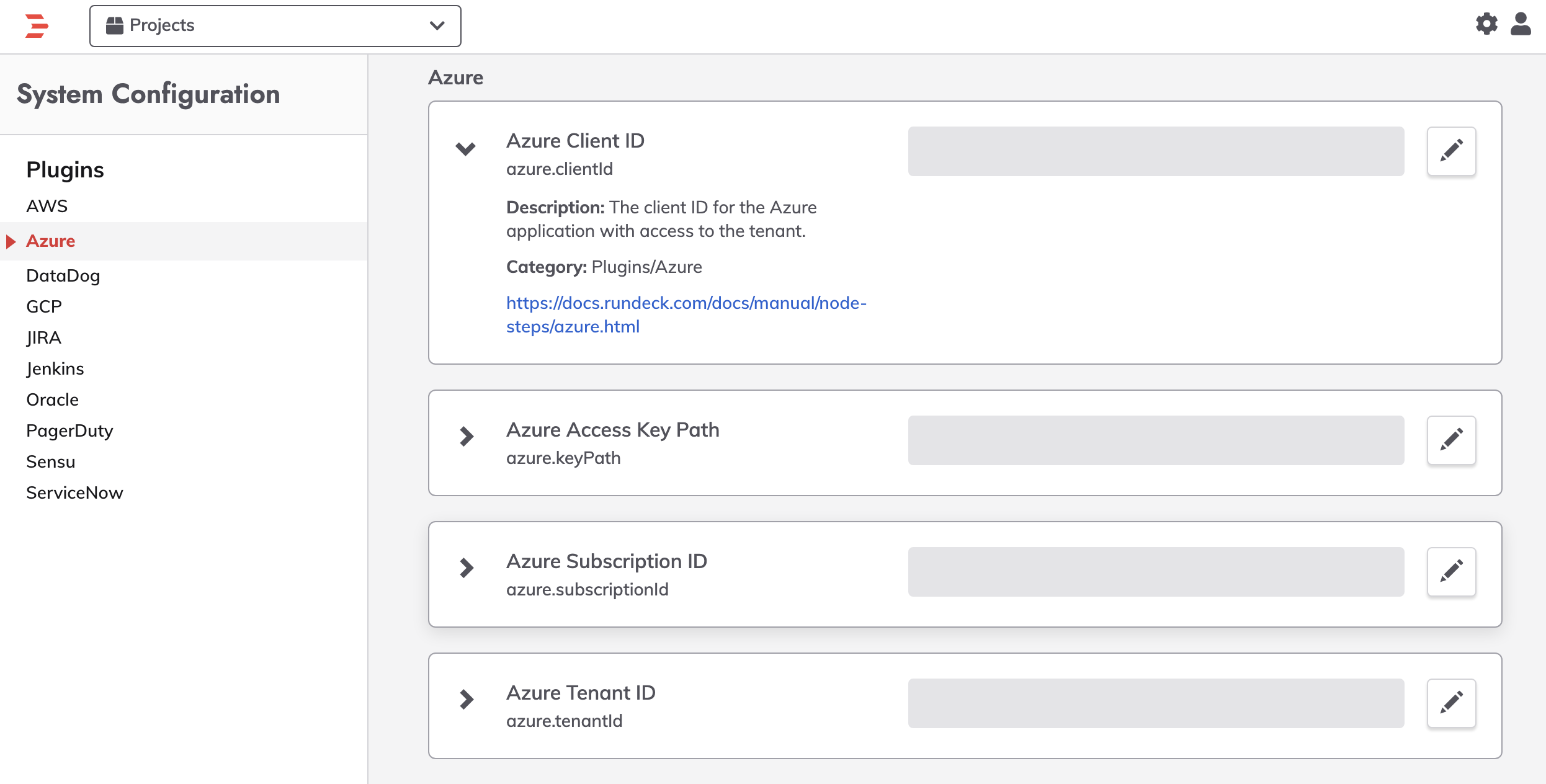Click the Rundeck logo icon

(x=37, y=25)
